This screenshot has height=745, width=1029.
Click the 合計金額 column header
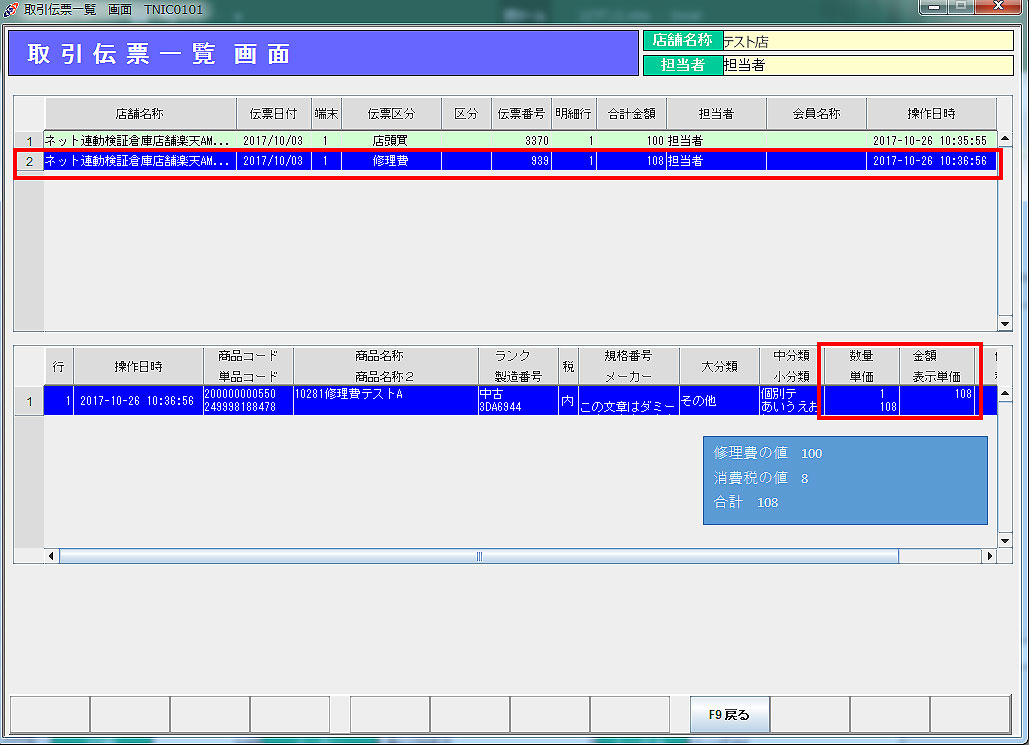click(631, 114)
